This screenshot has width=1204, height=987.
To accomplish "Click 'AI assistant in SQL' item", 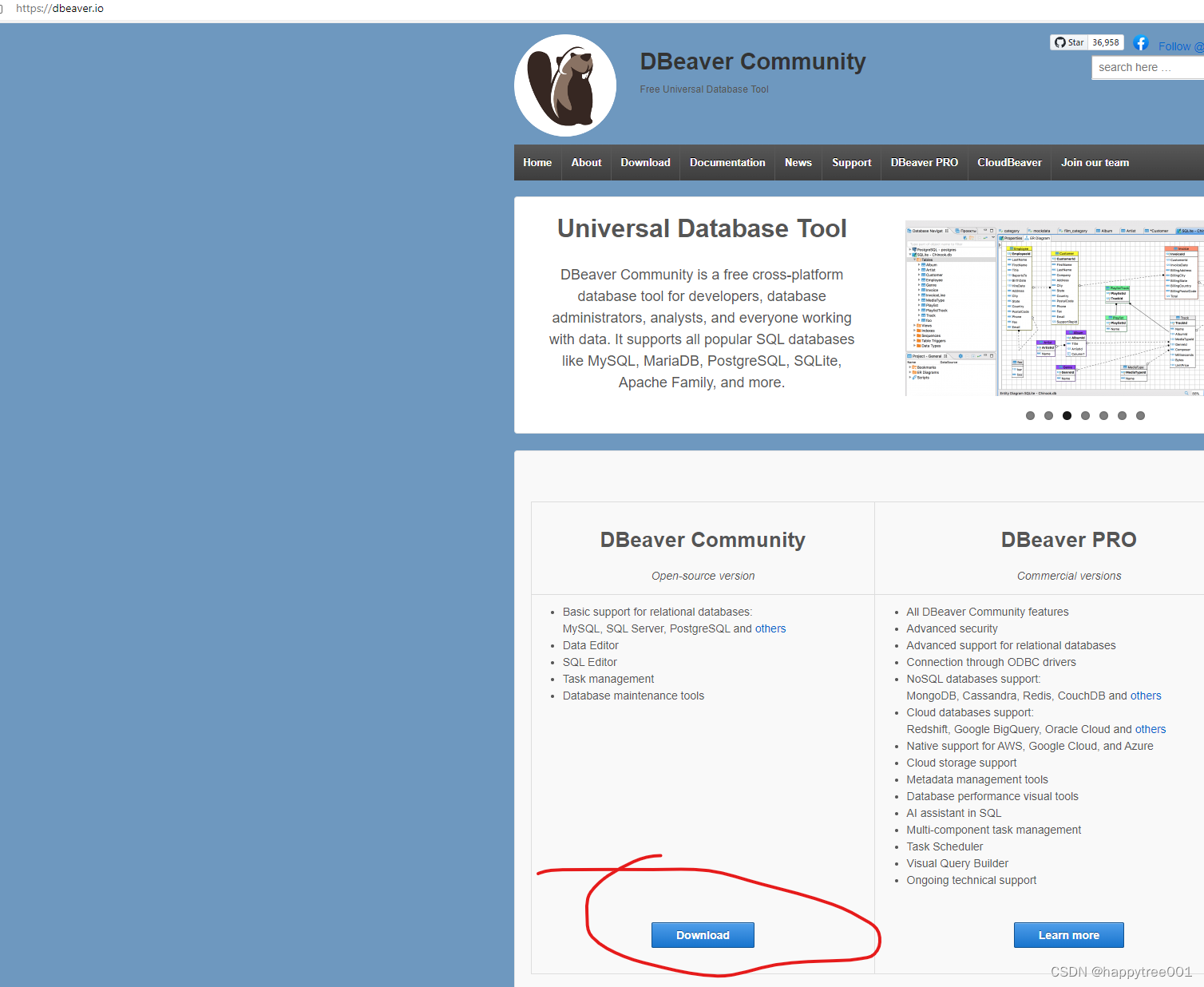I will [954, 813].
